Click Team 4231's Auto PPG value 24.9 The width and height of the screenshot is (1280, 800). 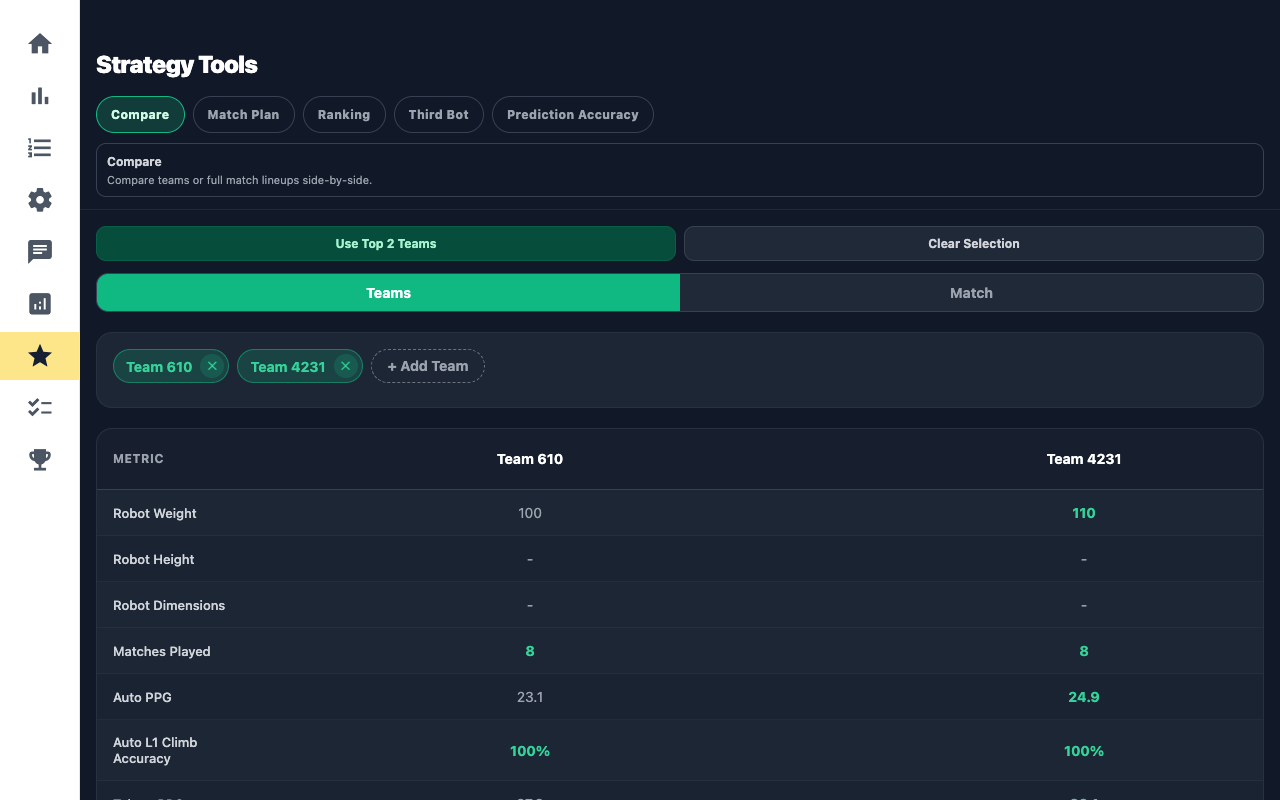(1084, 697)
